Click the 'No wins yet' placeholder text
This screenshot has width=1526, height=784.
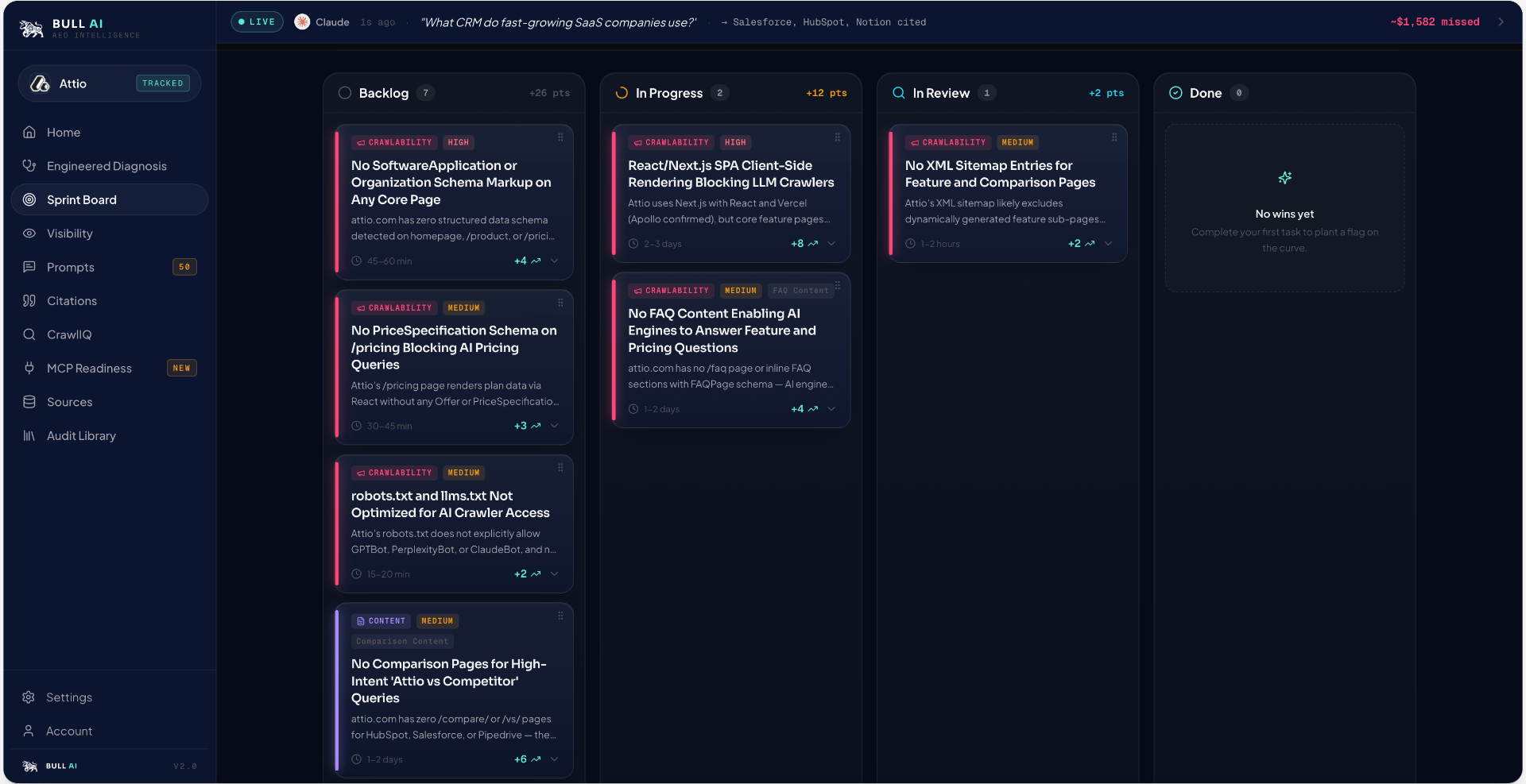click(1284, 214)
